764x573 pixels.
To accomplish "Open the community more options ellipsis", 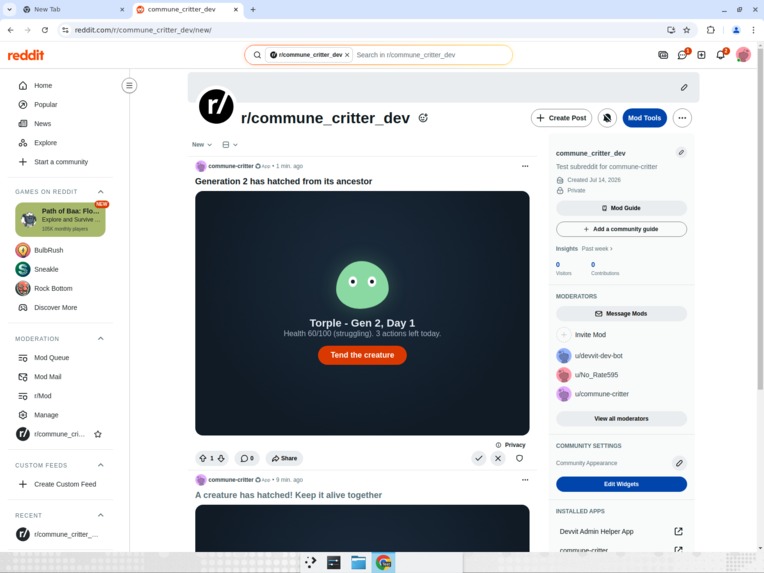I will click(x=682, y=118).
